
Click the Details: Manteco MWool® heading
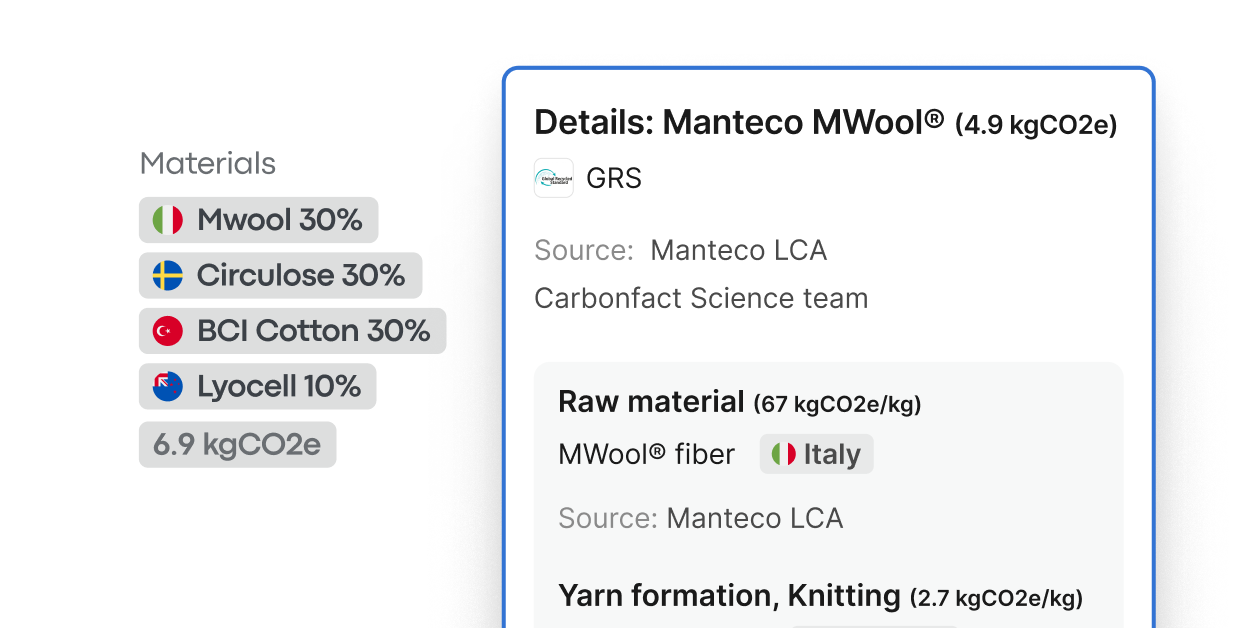739,123
